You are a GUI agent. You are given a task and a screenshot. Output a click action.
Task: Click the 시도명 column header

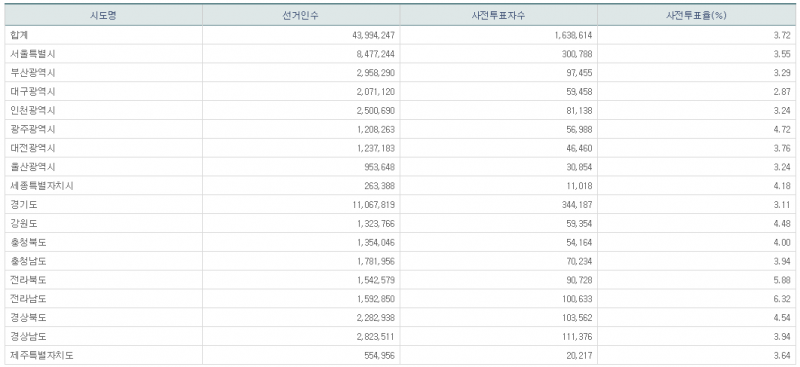tap(104, 15)
